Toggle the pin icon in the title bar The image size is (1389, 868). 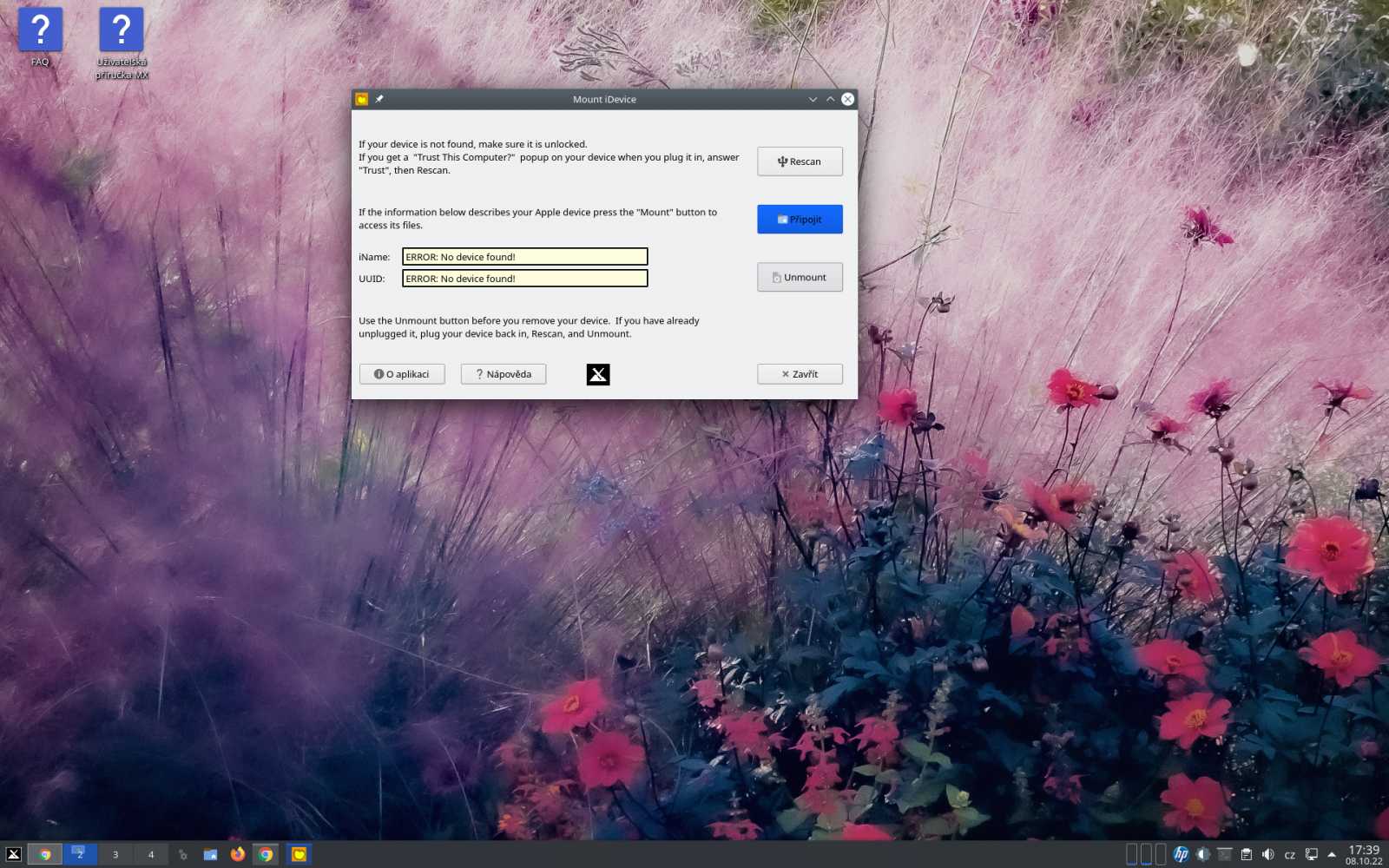(x=379, y=99)
